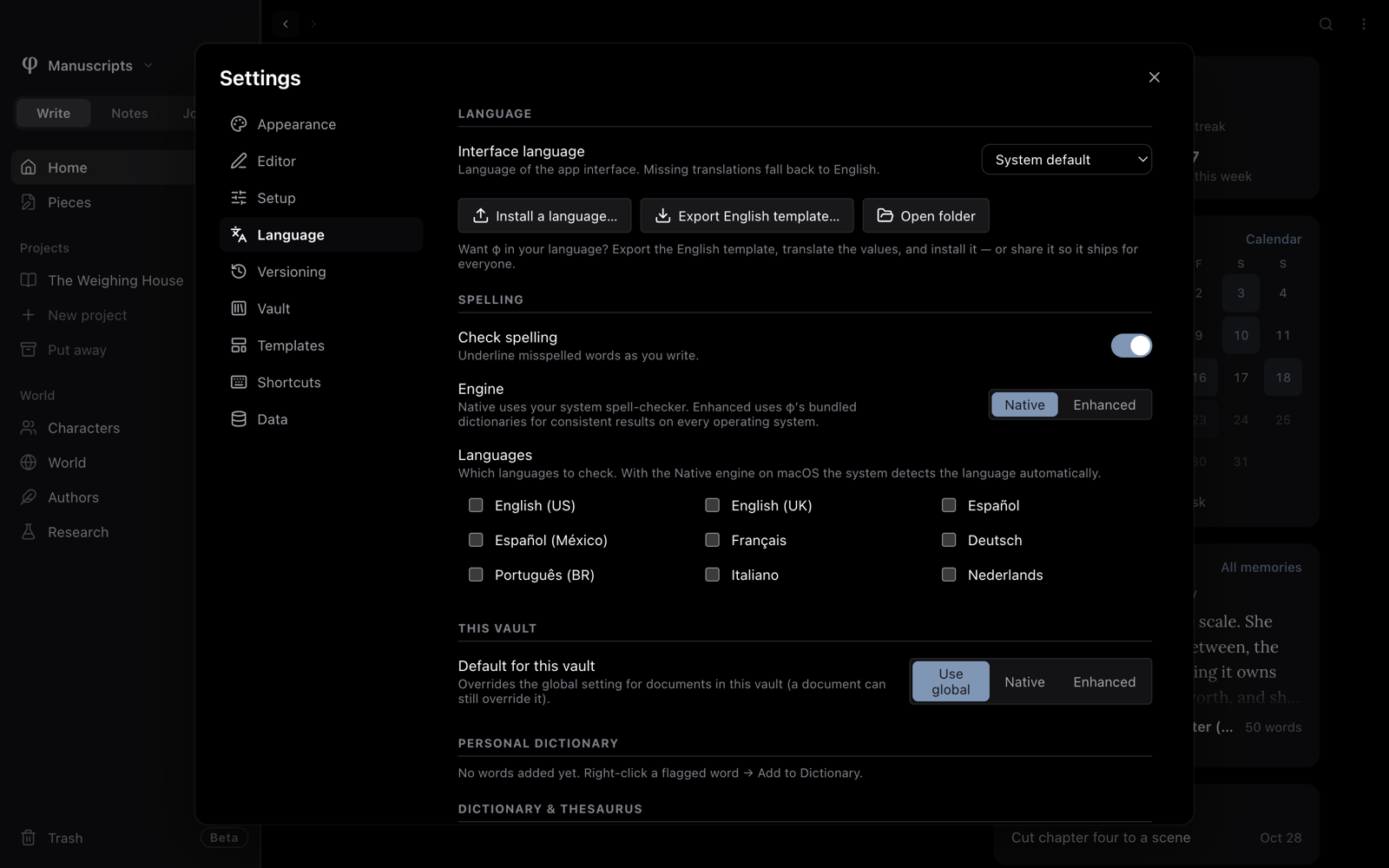1389x868 pixels.
Task: Close the Settings dialog
Action: tap(1154, 77)
